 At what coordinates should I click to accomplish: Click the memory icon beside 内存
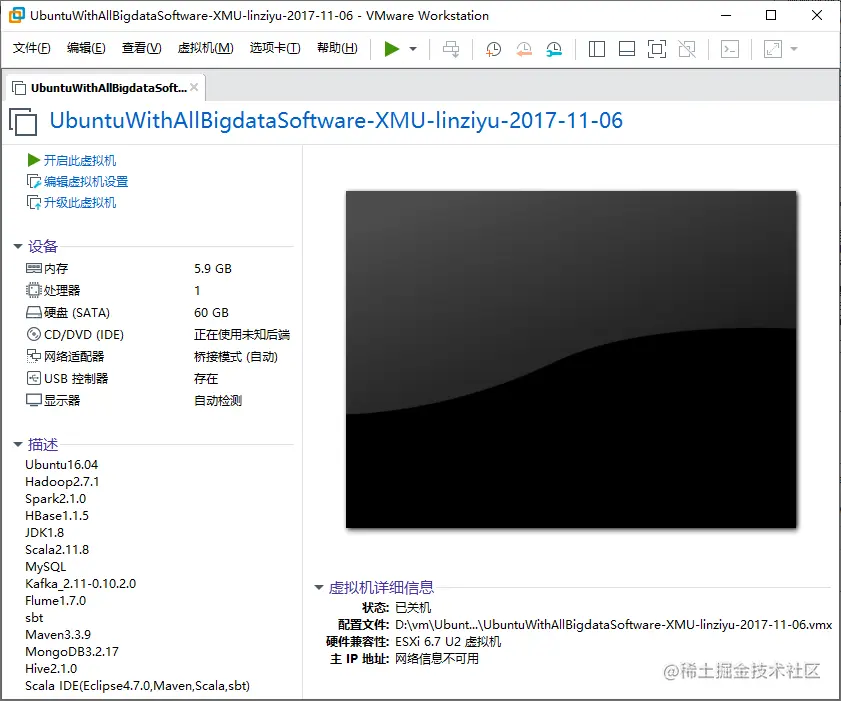[33, 268]
